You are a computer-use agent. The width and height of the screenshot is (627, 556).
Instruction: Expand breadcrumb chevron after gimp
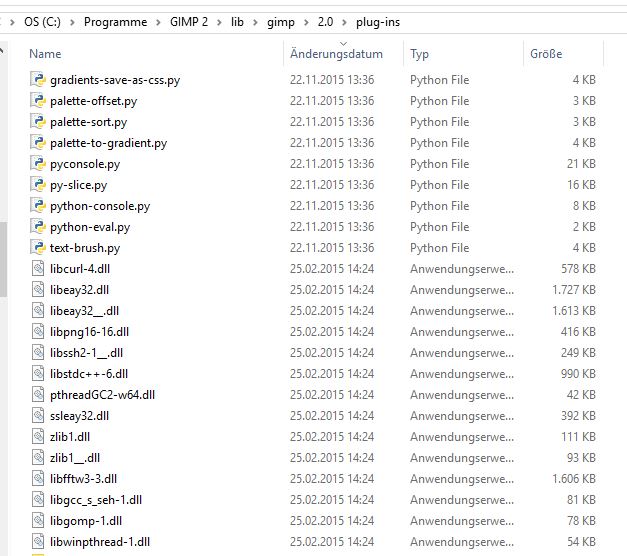coord(306,22)
